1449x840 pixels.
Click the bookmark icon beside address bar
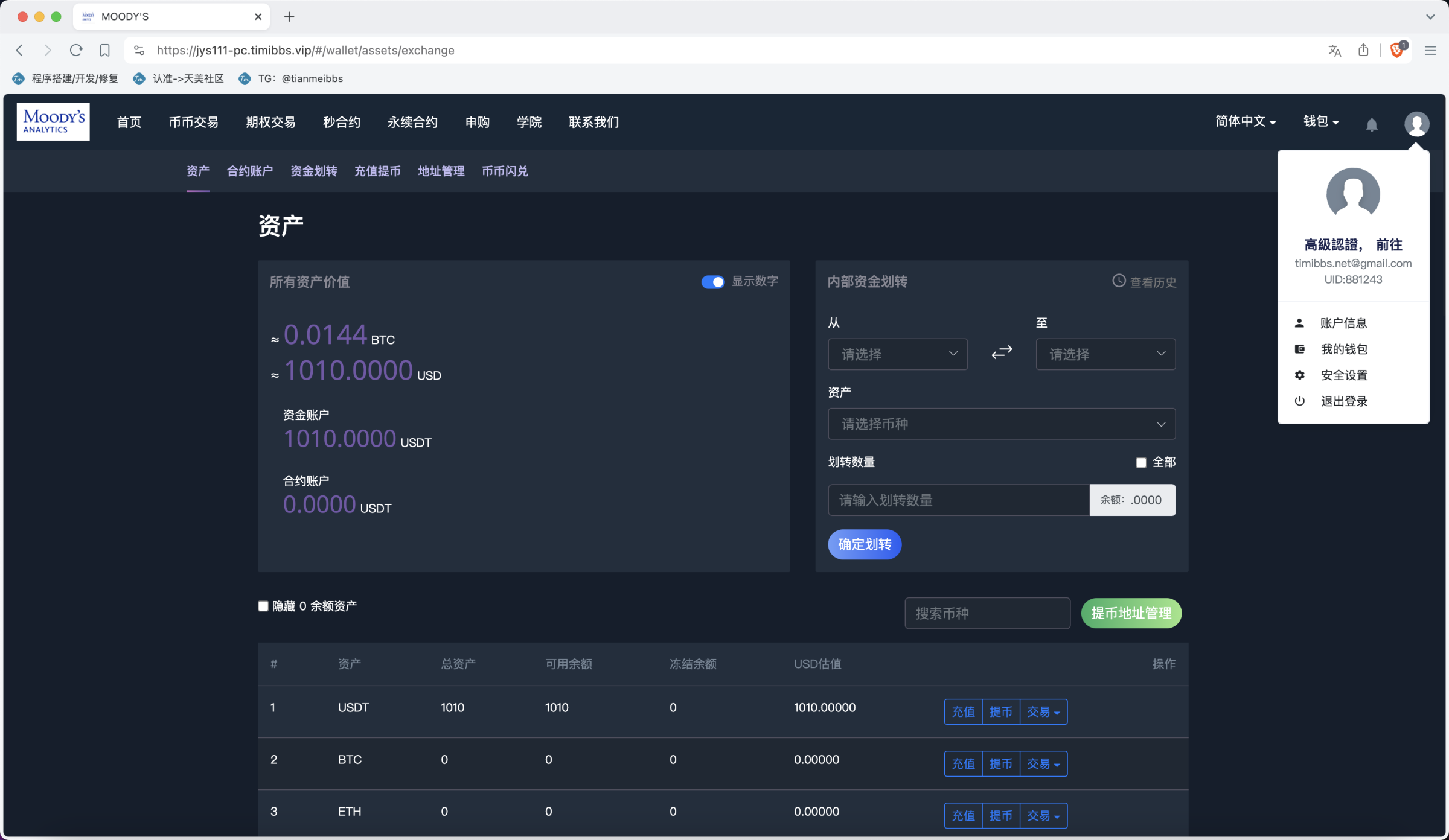click(x=105, y=51)
